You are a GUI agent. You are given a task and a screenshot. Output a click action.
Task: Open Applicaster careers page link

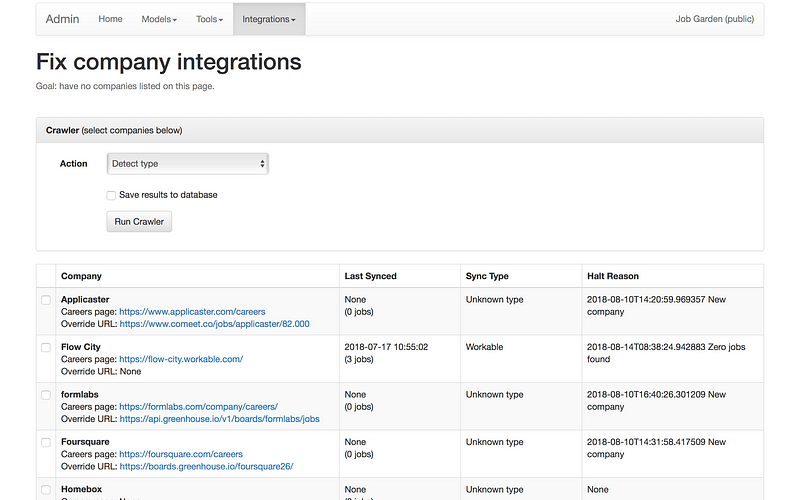click(x=192, y=312)
